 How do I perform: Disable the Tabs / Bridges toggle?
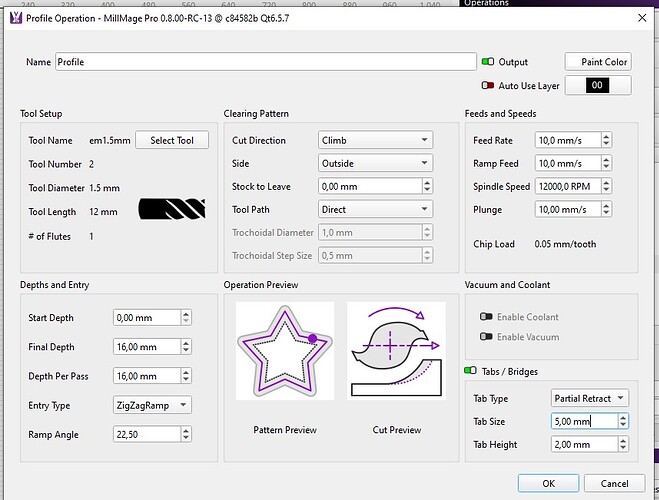pos(472,372)
